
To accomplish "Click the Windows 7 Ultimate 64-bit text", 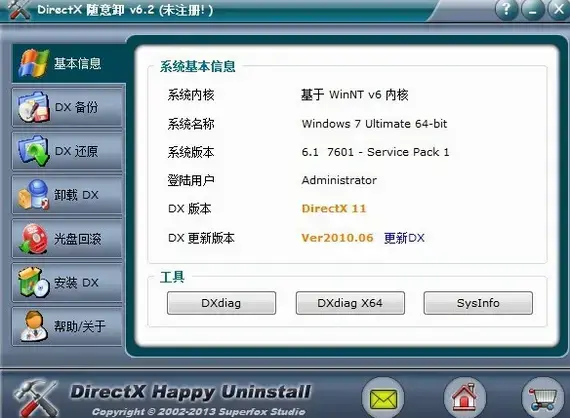I will click(374, 124).
